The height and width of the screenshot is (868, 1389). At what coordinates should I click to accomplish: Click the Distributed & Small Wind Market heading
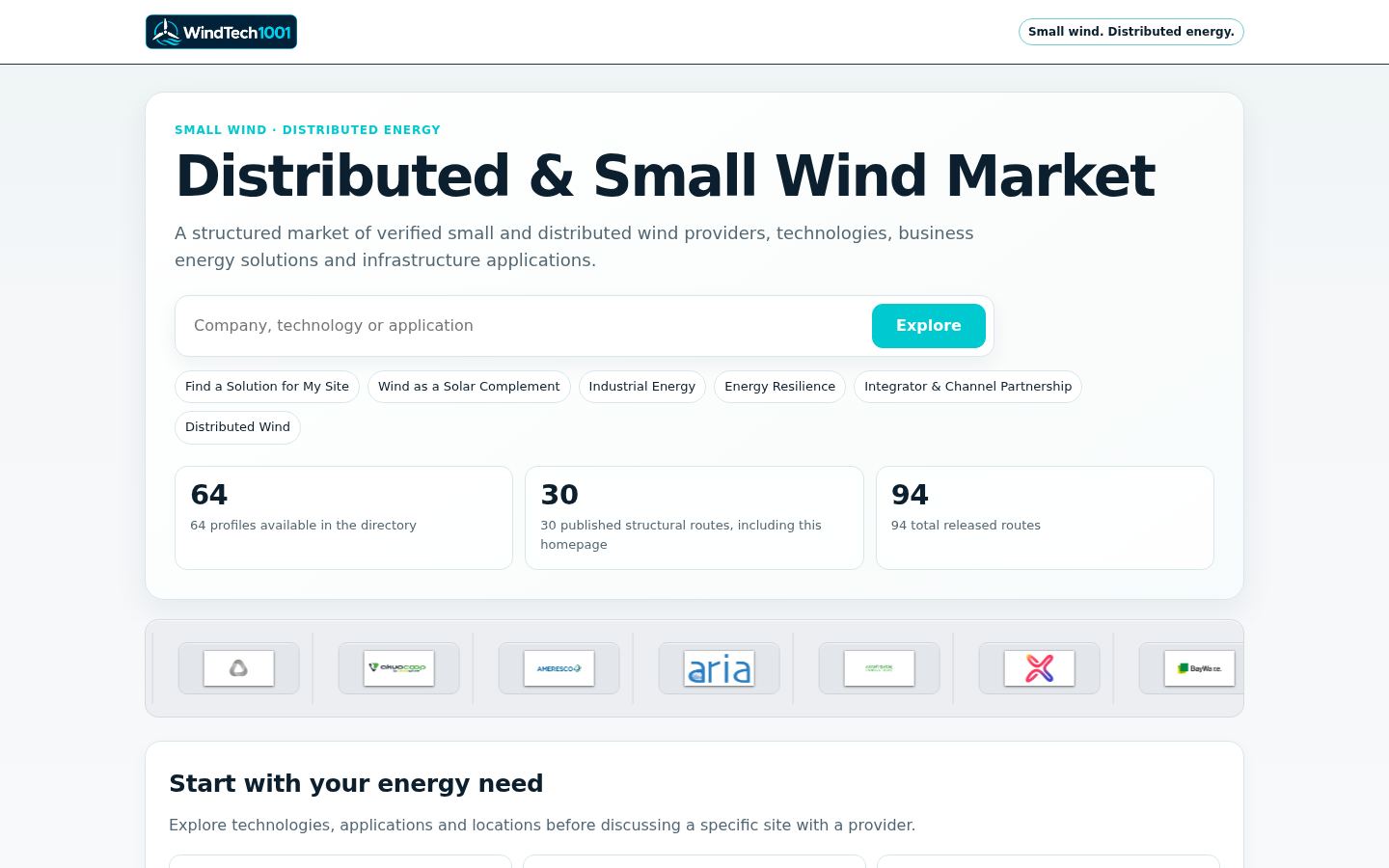(x=666, y=176)
